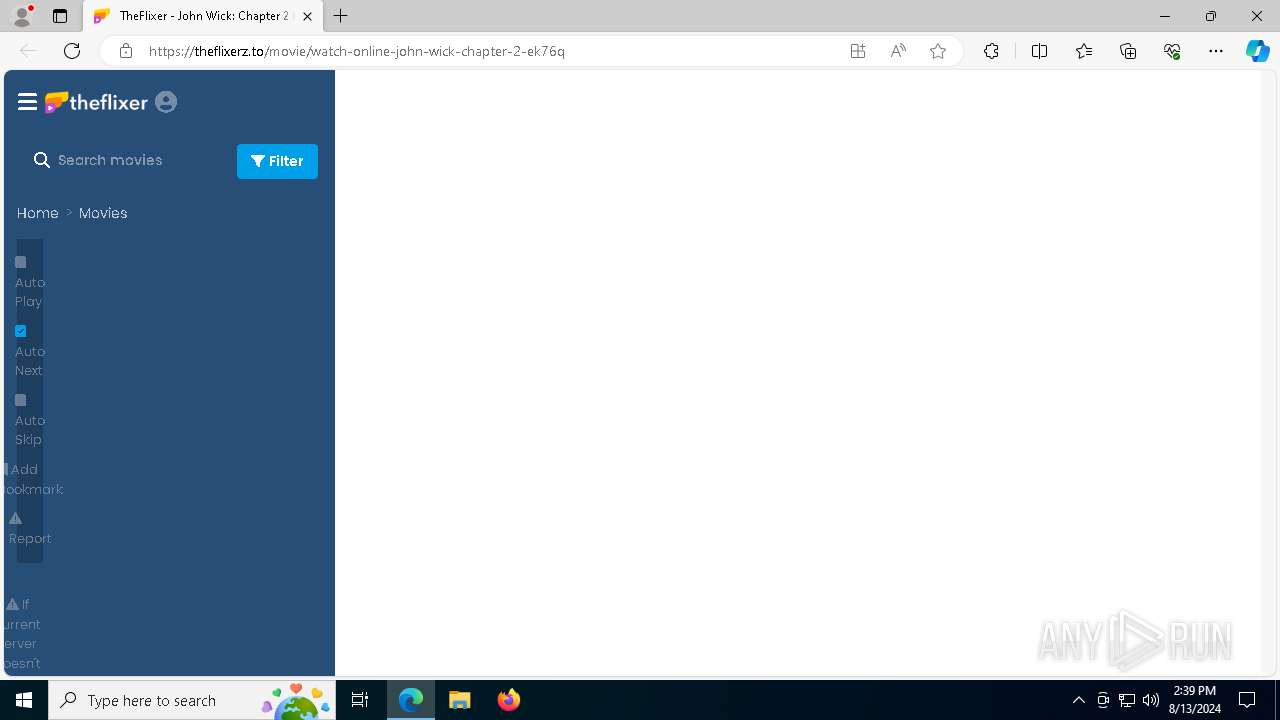The width and height of the screenshot is (1280, 720).
Task: View site information lock icon
Action: click(x=125, y=51)
